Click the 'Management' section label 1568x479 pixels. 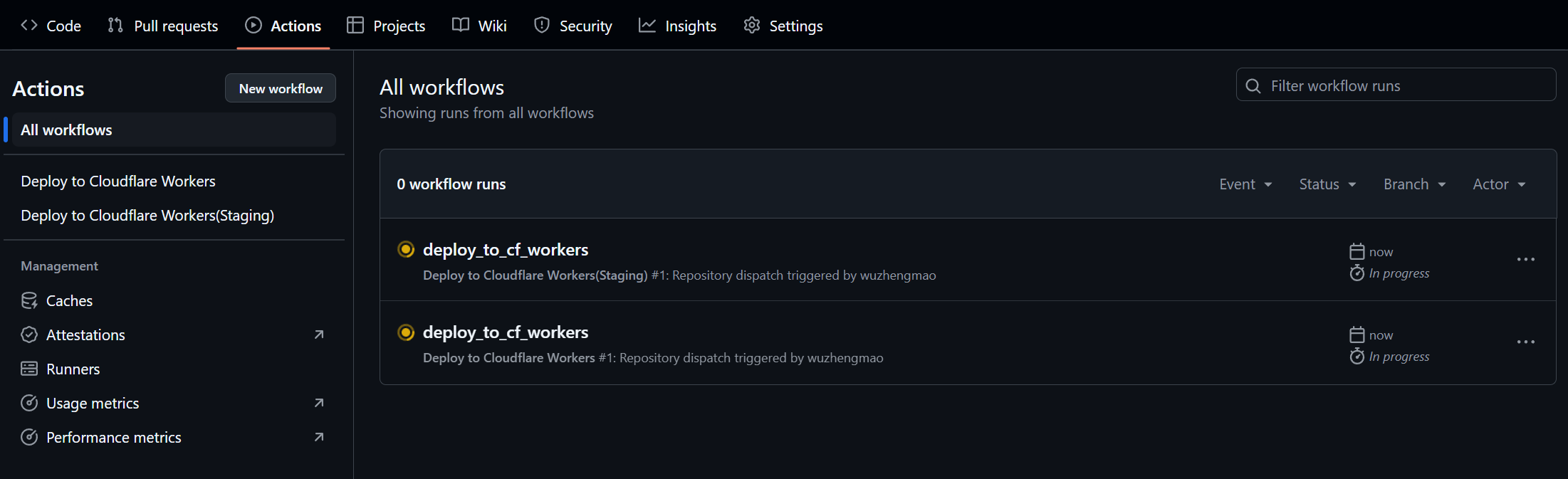click(x=59, y=266)
